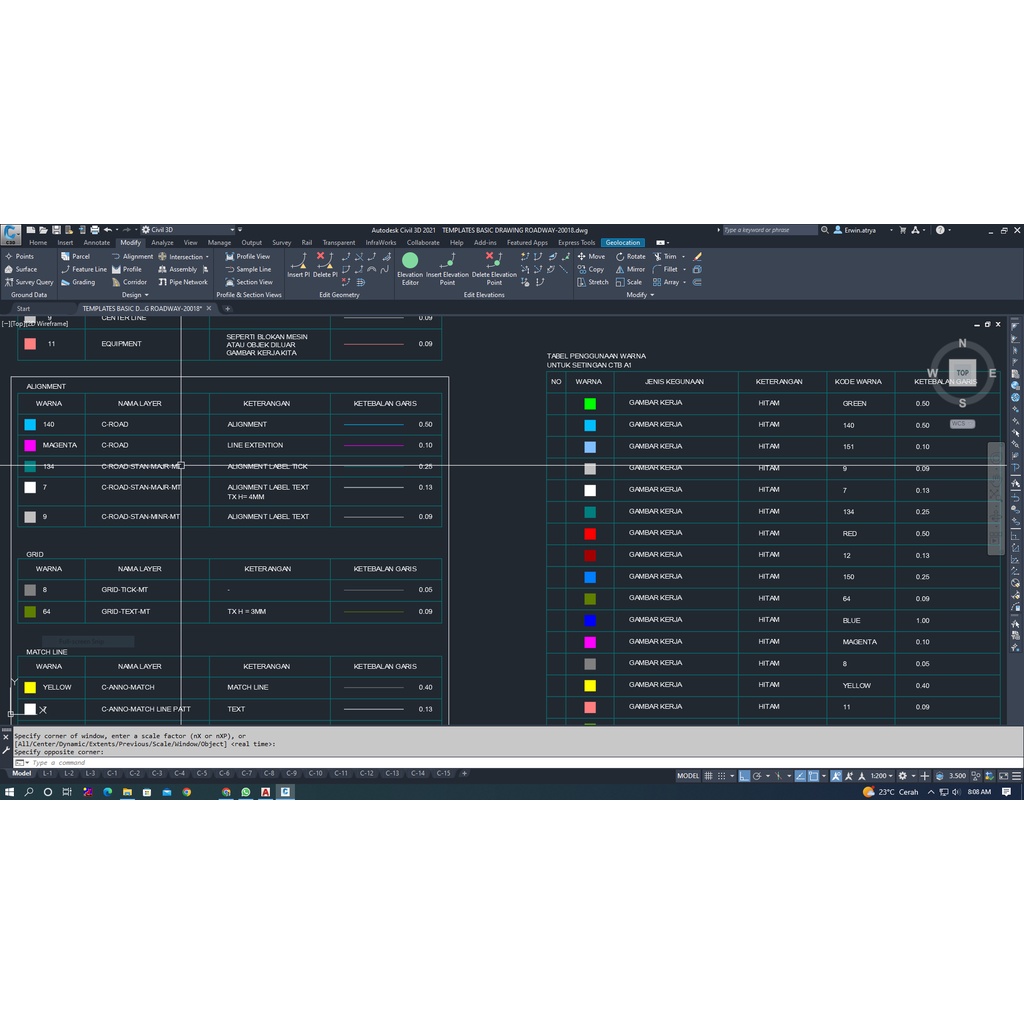This screenshot has width=1024, height=1024.
Task: Open the Fillet dropdown arrow
Action: 684,269
